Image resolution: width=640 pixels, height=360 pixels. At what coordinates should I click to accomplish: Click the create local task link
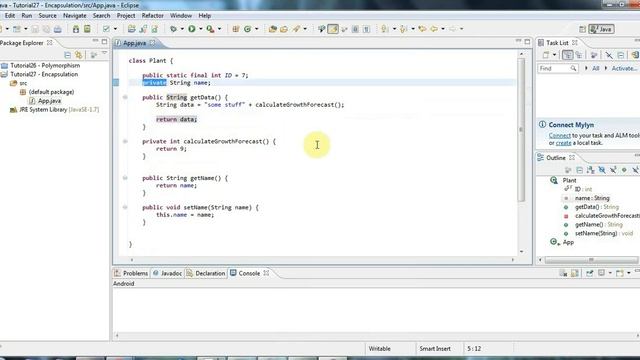point(563,143)
